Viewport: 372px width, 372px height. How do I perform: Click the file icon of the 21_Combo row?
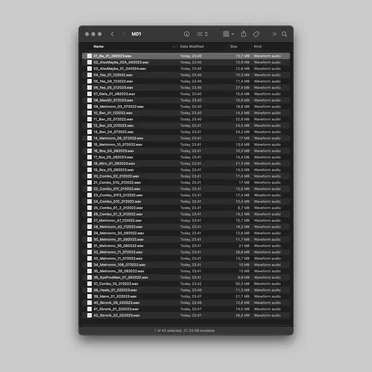click(x=89, y=183)
